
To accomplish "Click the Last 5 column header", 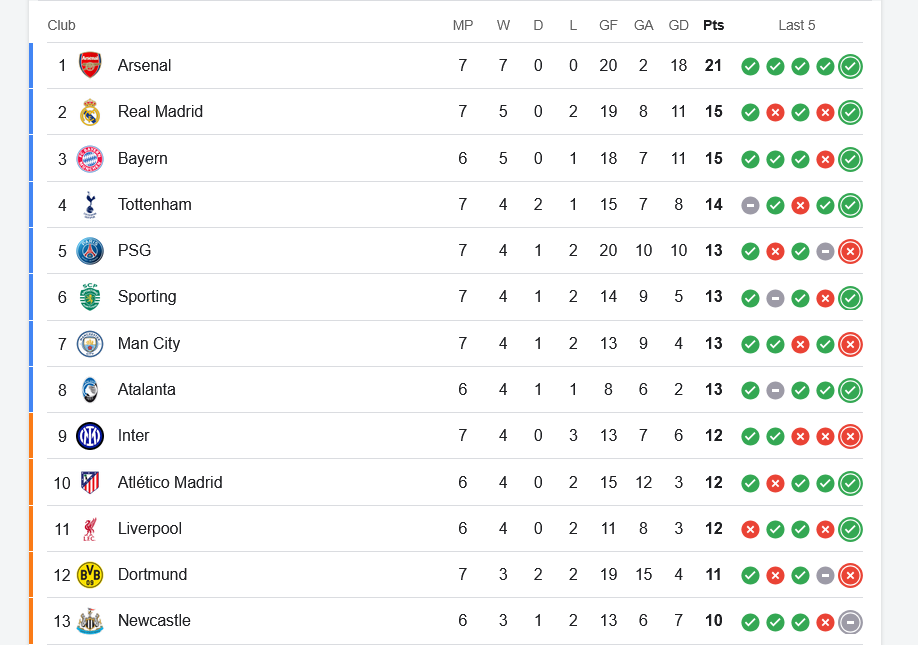I will pyautogui.click(x=797, y=25).
